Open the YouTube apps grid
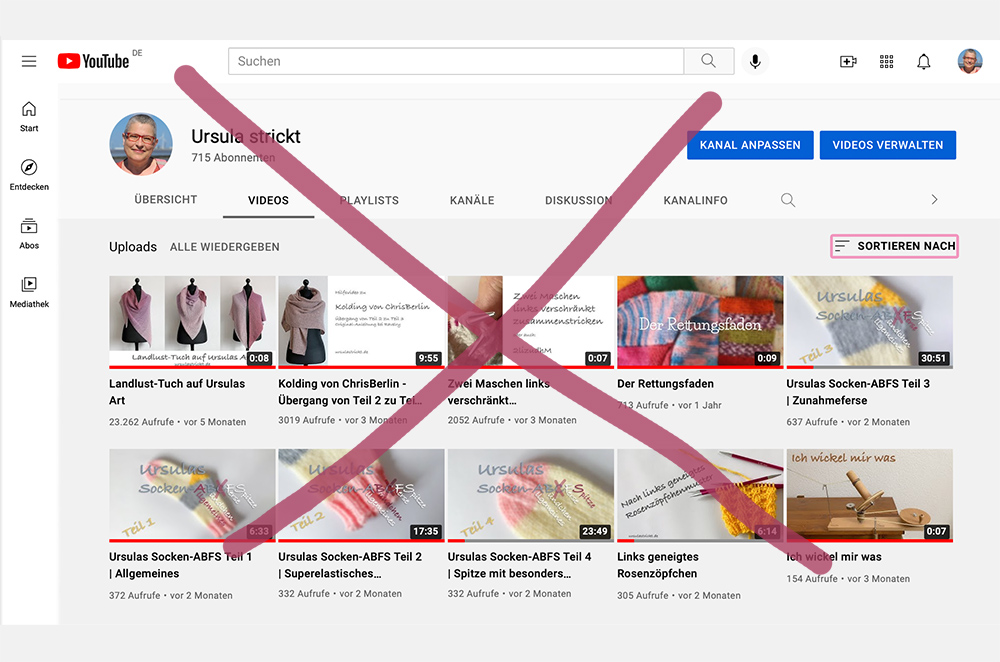Viewport: 1000px width, 662px height. [886, 61]
